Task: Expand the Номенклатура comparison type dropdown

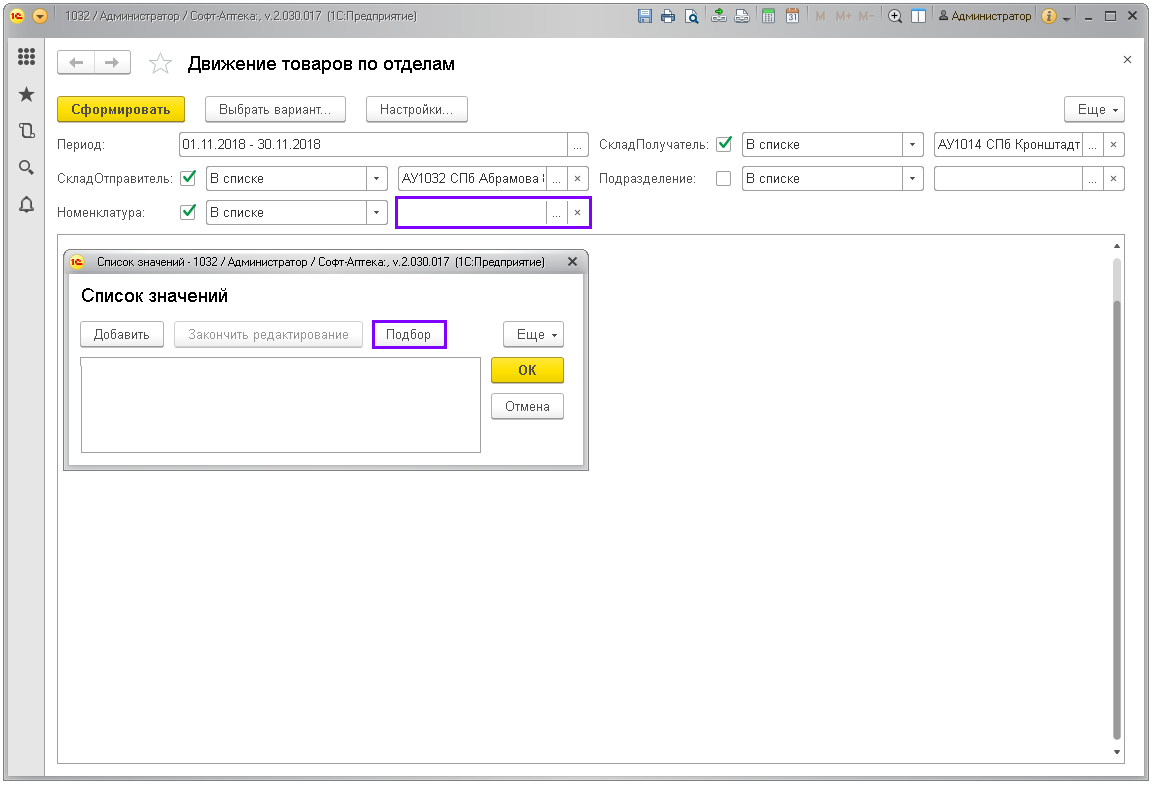Action: 377,212
